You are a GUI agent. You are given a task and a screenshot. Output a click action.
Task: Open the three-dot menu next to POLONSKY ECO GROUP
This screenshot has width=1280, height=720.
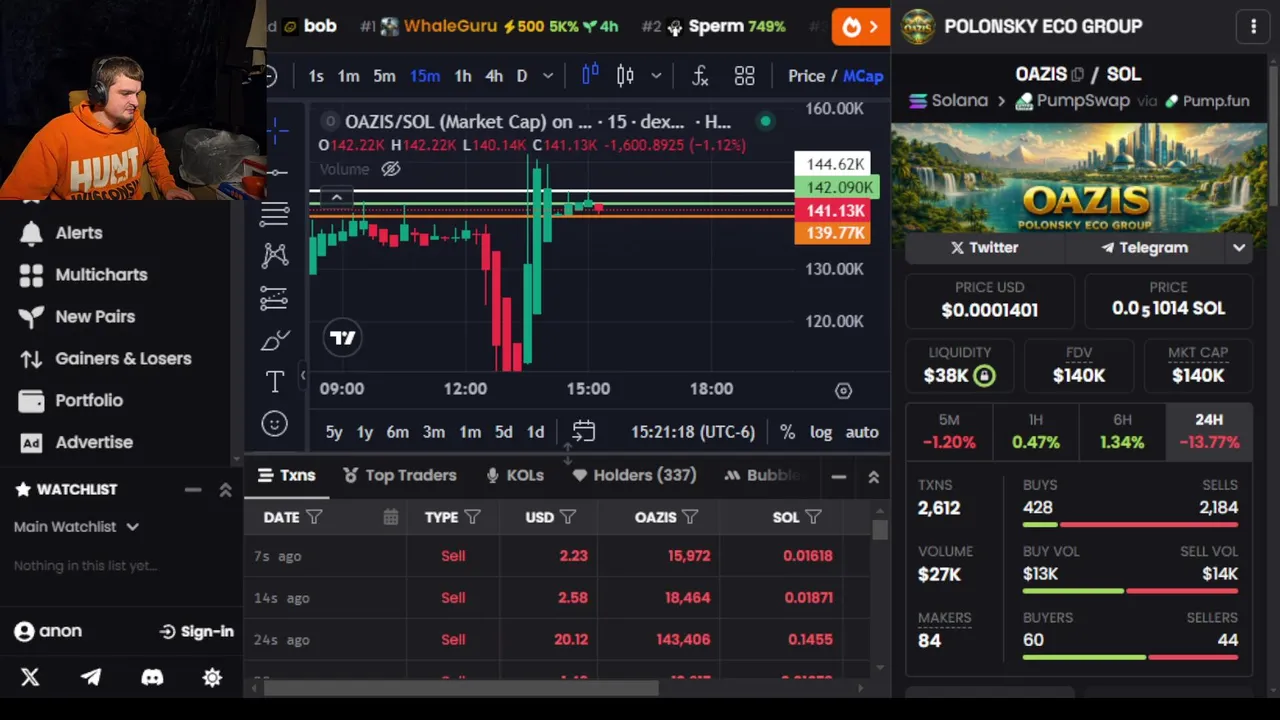(x=1253, y=27)
